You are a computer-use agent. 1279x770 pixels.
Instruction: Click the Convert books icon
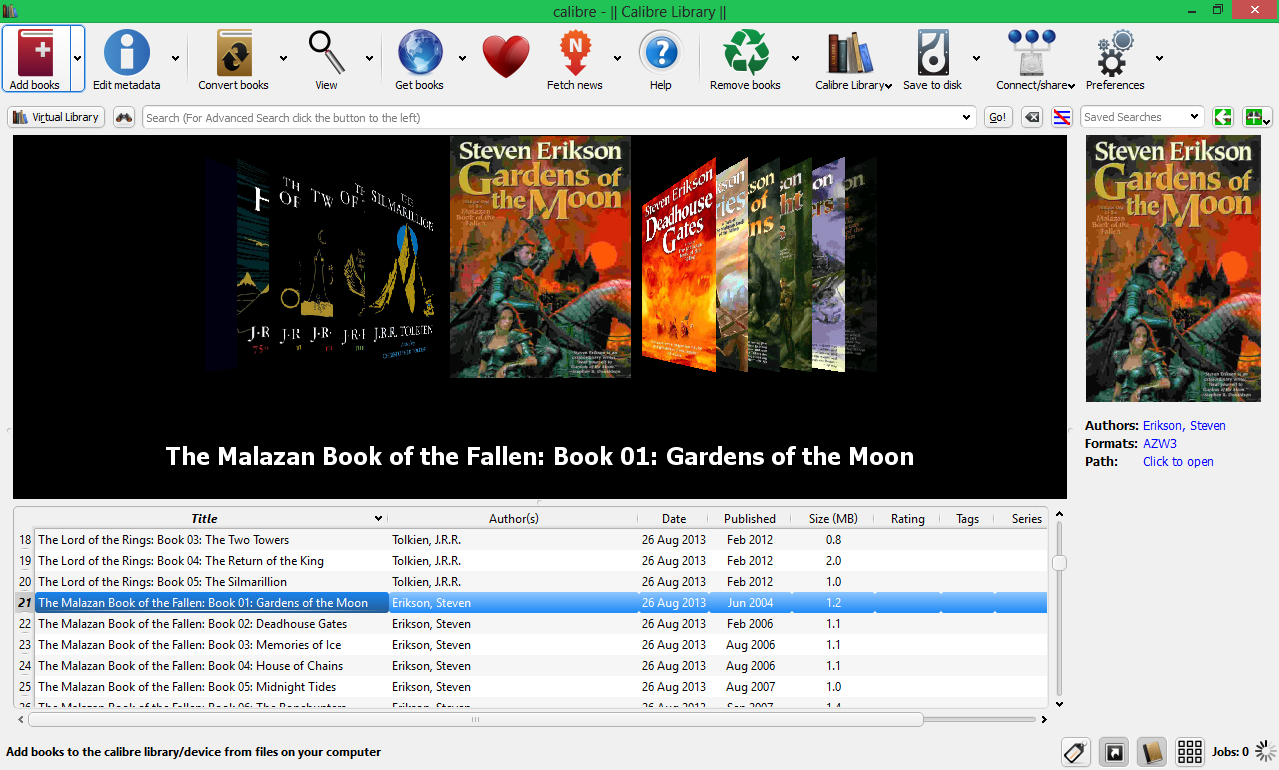[x=234, y=53]
